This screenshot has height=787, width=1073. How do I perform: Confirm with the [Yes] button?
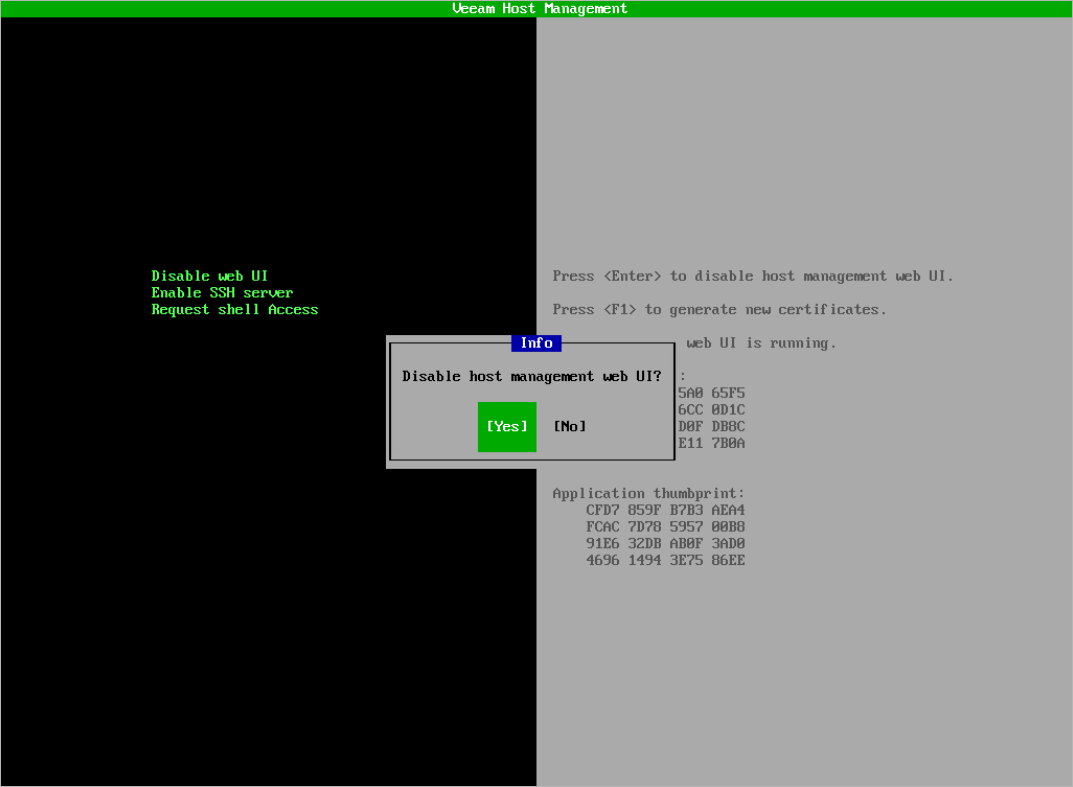pyautogui.click(x=507, y=426)
